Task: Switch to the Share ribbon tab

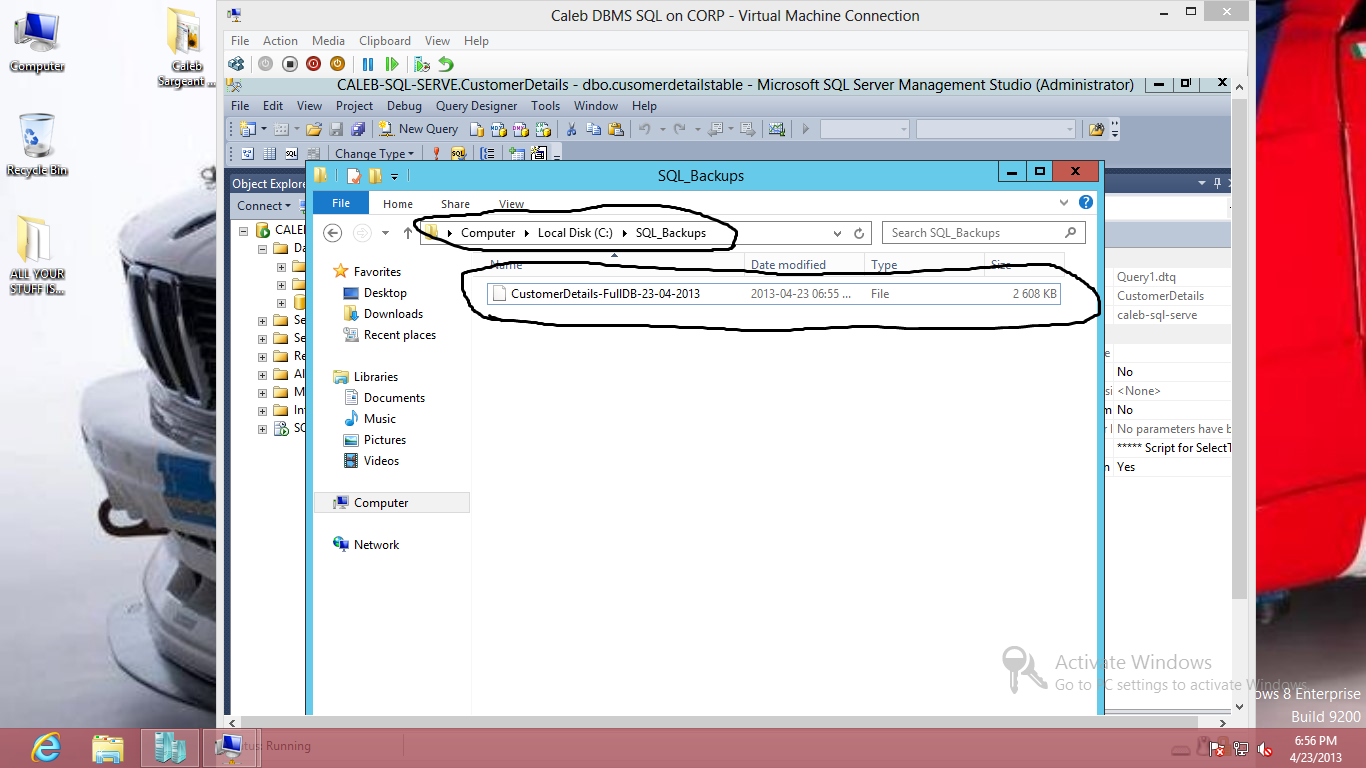Action: pos(455,204)
